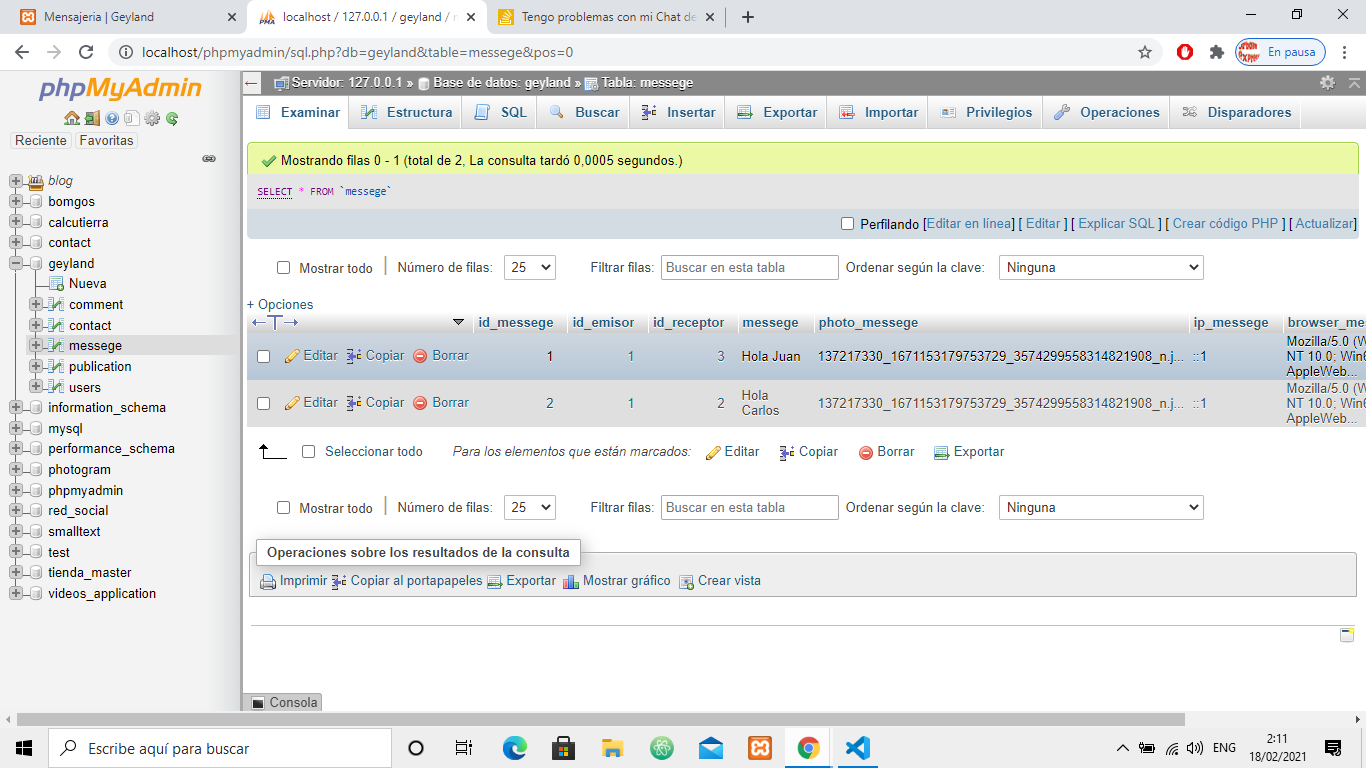Delete the Hola Juan row with Borrar
Screen dimensions: 1366x768
coord(441,356)
